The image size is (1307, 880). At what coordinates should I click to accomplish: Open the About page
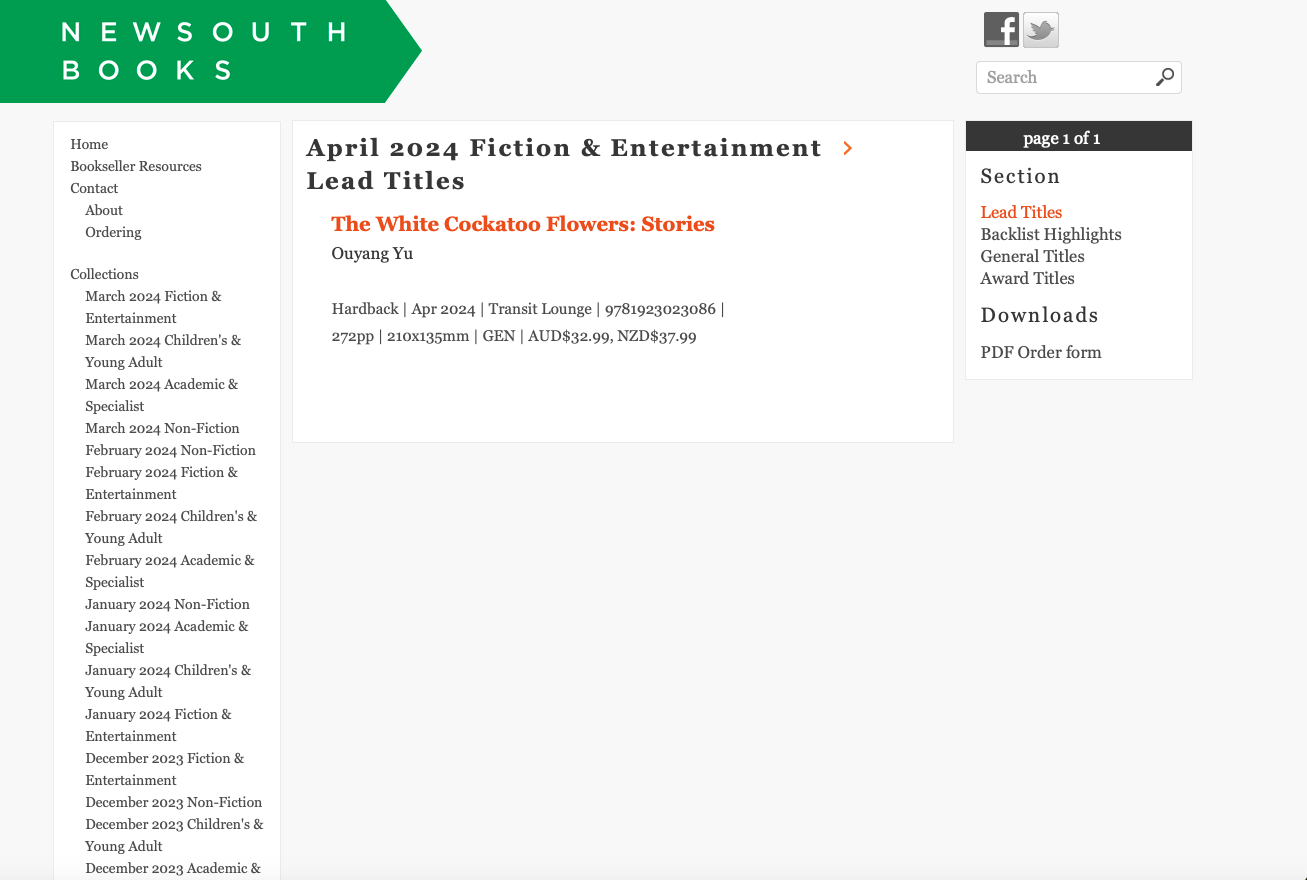click(x=104, y=210)
